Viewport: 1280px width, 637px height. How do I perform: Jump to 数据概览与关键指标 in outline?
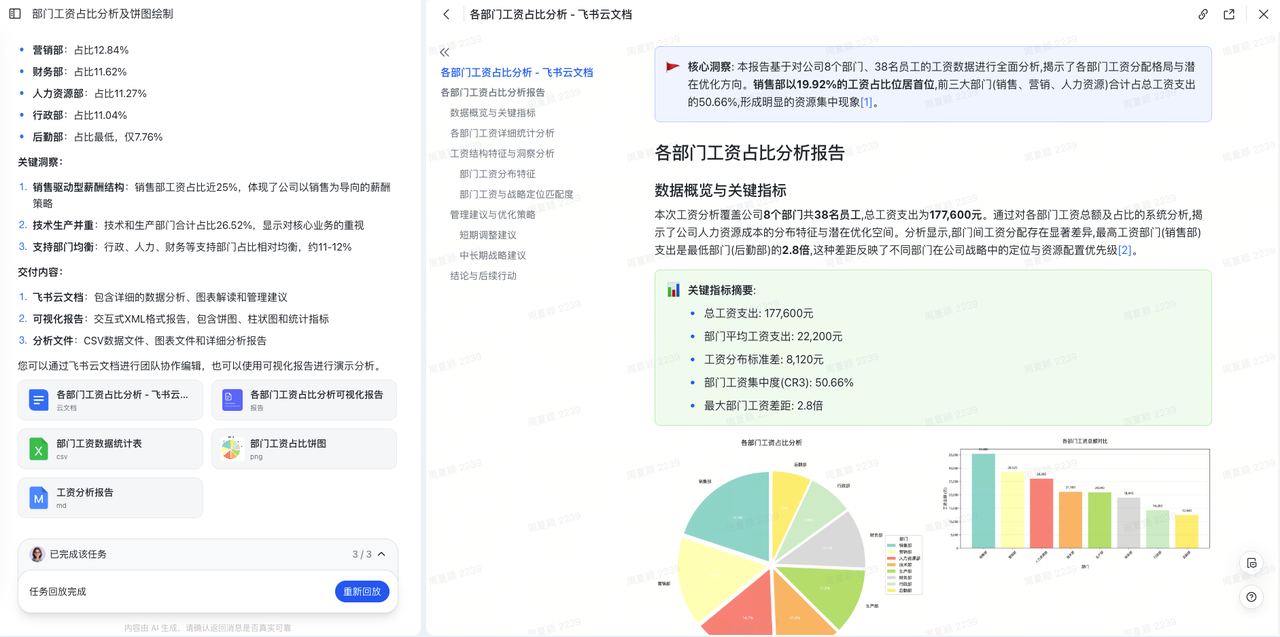tap(492, 113)
